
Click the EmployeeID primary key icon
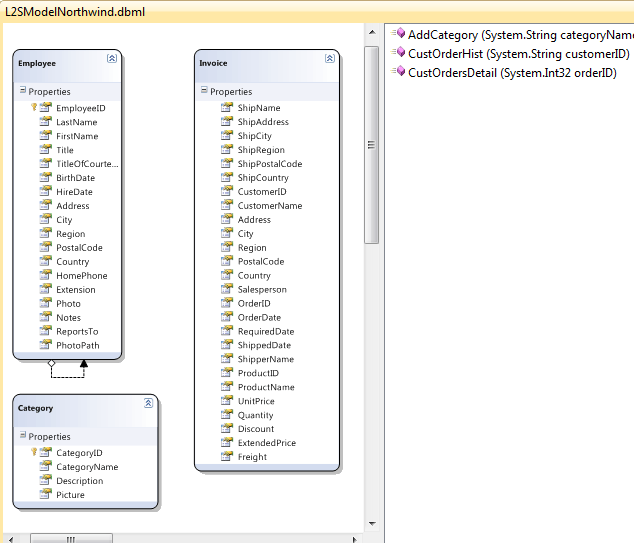pos(34,107)
